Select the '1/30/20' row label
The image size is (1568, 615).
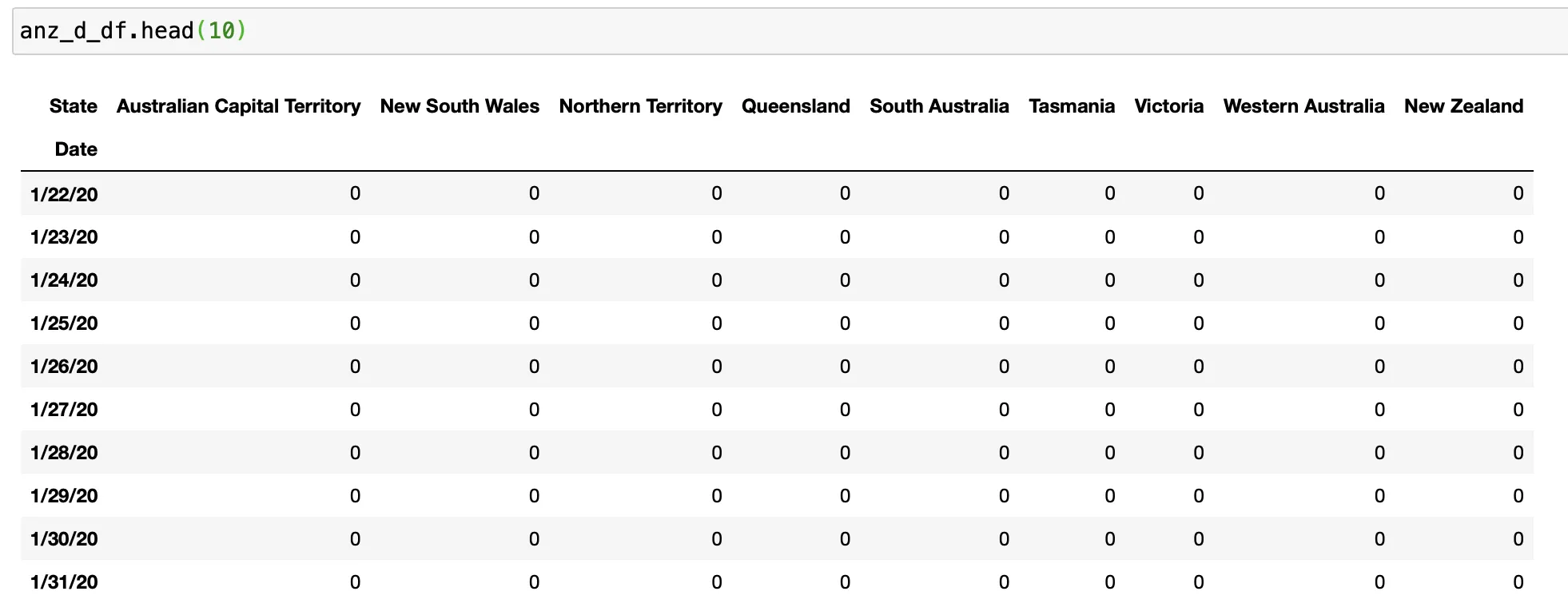(64, 539)
